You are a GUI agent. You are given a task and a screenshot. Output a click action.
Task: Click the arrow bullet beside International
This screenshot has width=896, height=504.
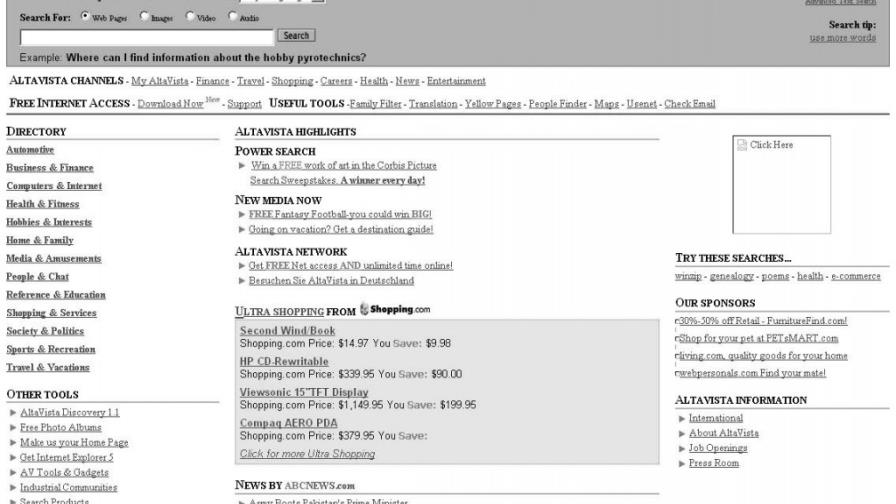click(682, 419)
